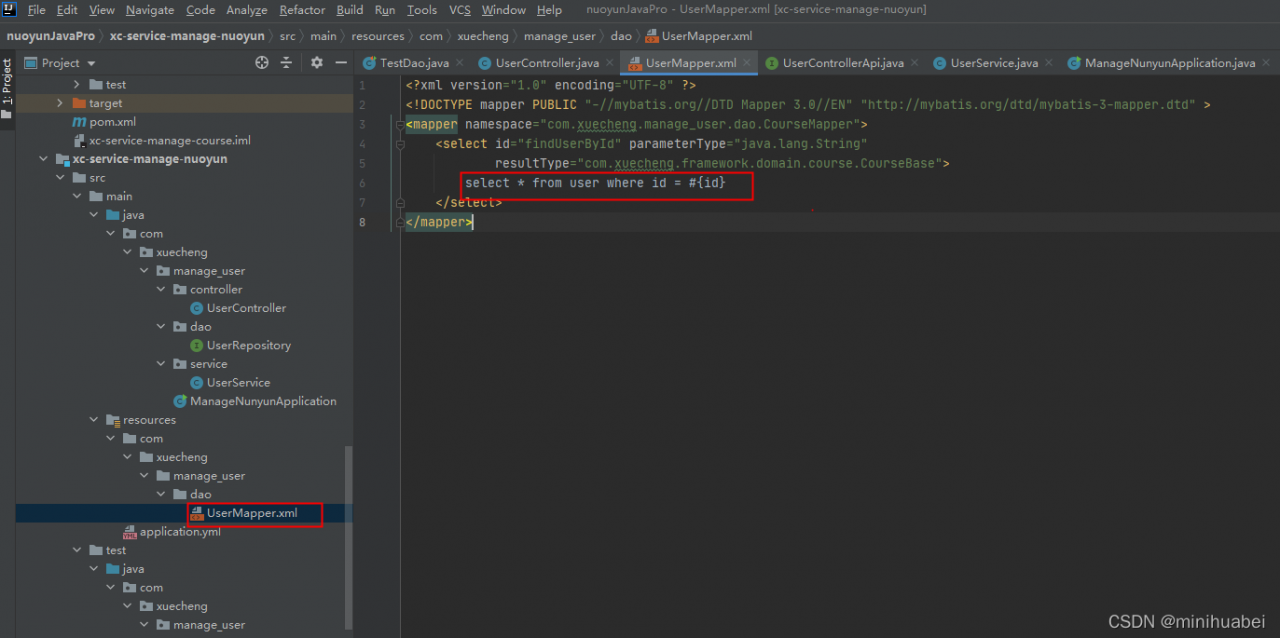
Task: Click the fold marker beside the mapper tag
Action: [399, 125]
